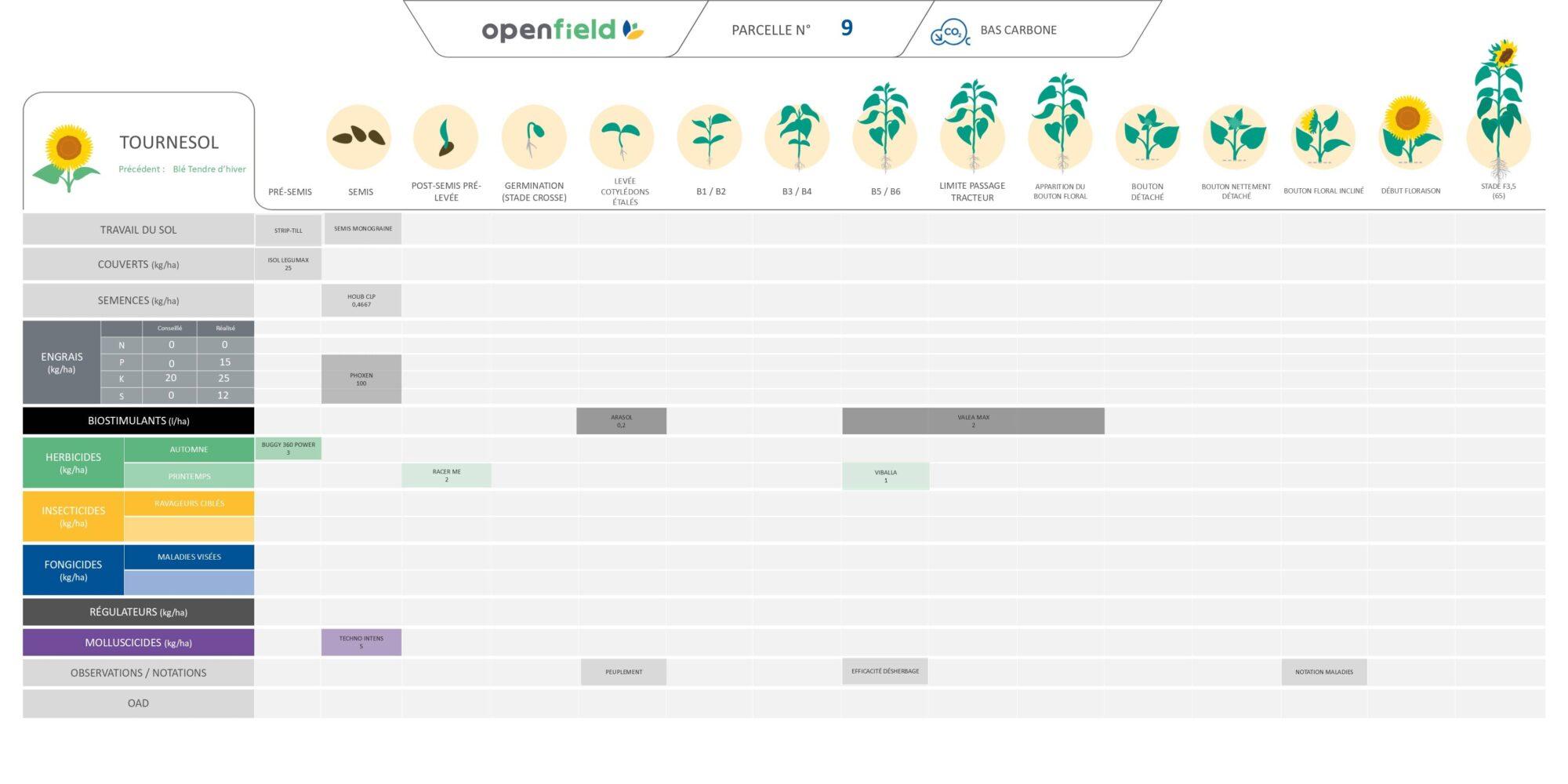1568x784 pixels.
Task: Click the Stade F3,5 tall sunflower icon
Action: click(1498, 110)
